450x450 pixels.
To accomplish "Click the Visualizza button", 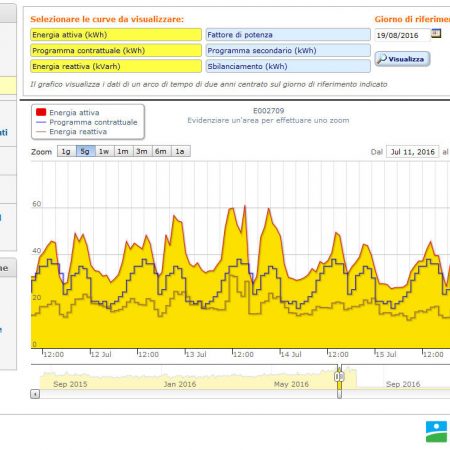I will tap(402, 59).
